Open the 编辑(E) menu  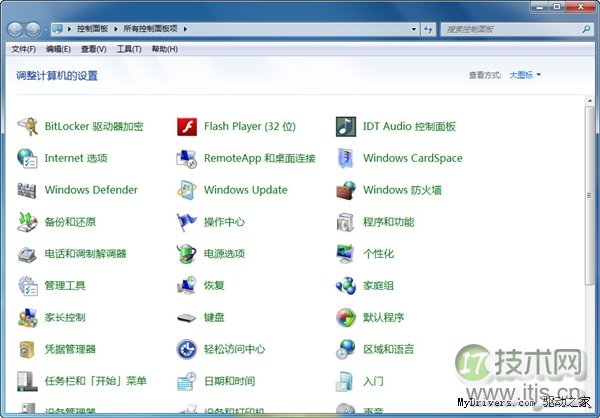pyautogui.click(x=58, y=49)
